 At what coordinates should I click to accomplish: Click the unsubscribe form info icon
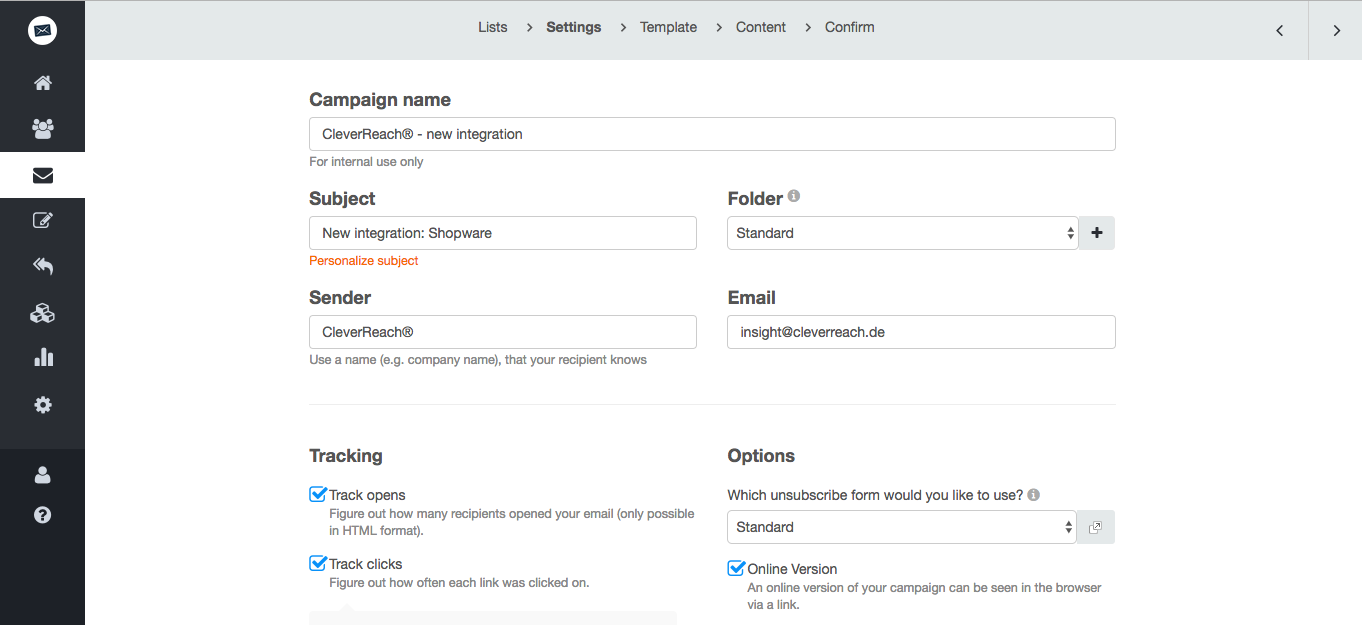click(1033, 494)
